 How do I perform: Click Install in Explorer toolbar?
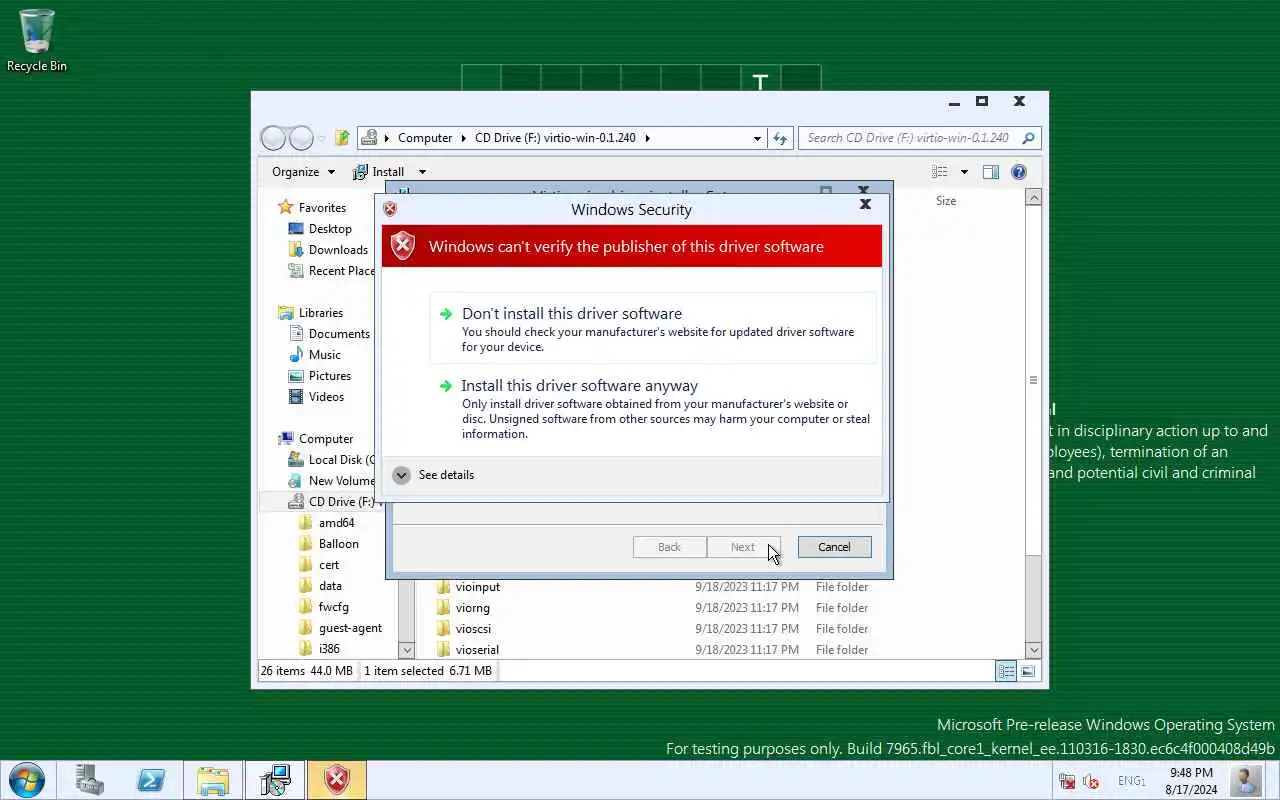[379, 172]
